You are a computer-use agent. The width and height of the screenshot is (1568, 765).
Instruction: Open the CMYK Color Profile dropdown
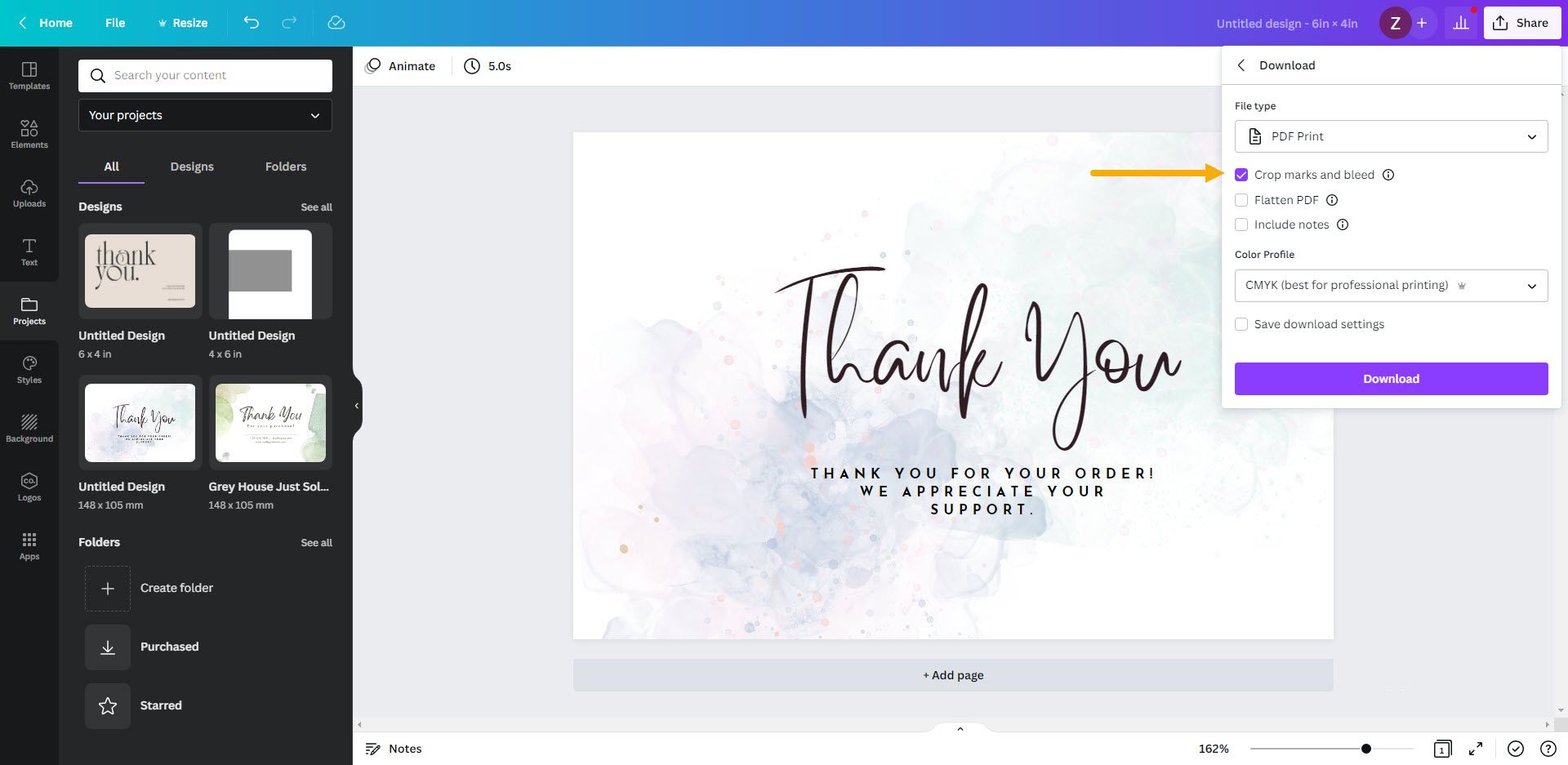click(1390, 285)
